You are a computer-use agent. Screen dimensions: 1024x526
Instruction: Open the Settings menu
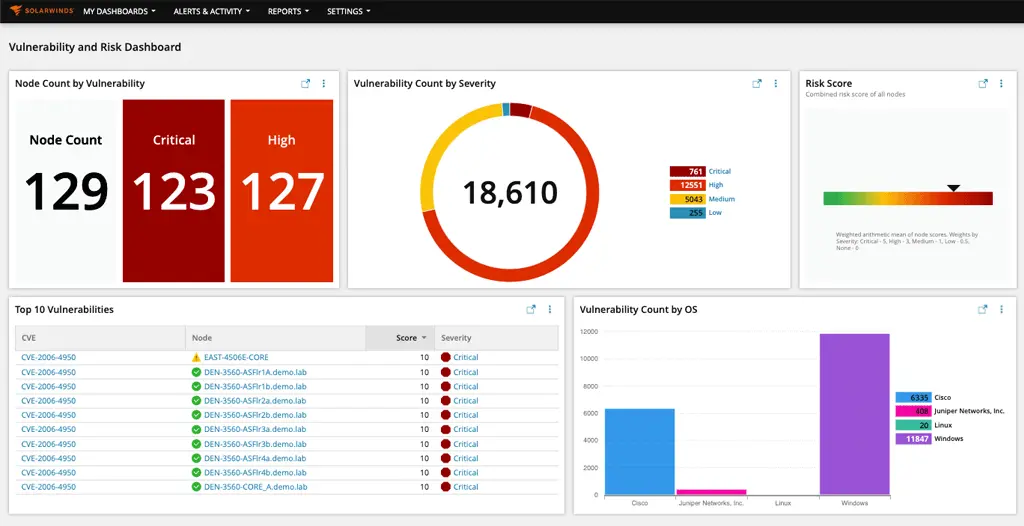[x=349, y=11]
